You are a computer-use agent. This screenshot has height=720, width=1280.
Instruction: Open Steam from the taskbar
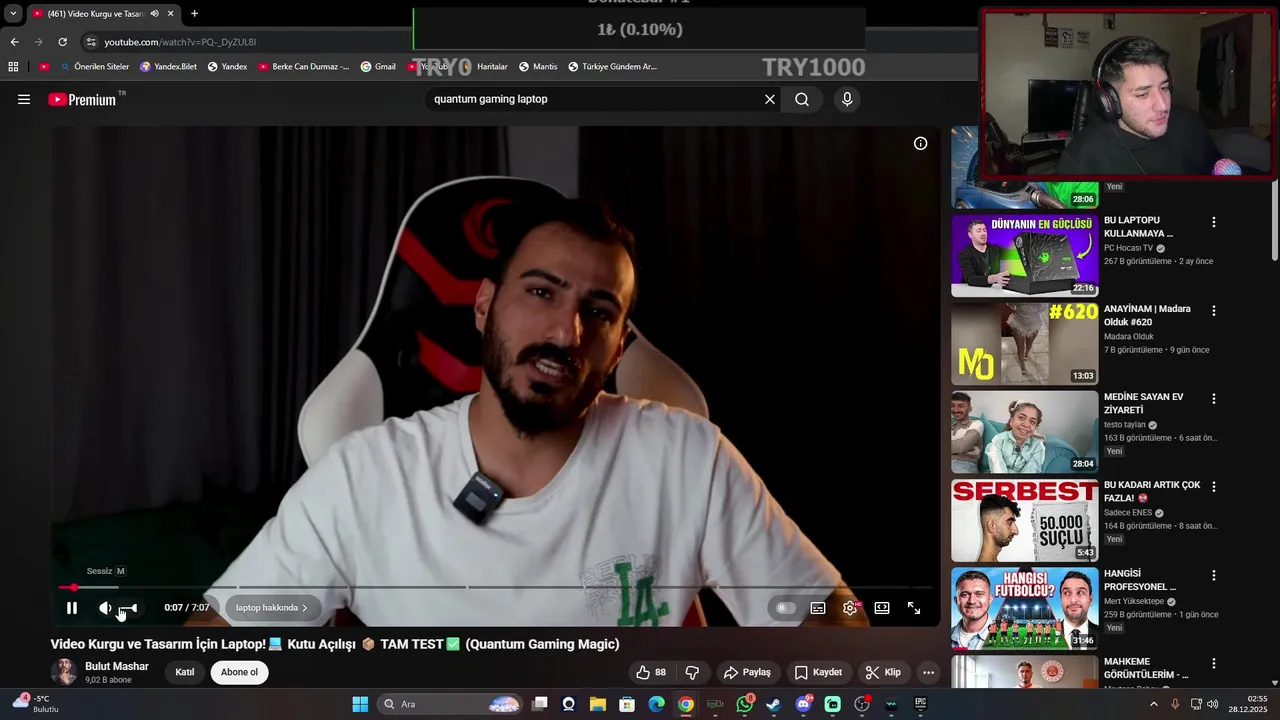[774, 704]
